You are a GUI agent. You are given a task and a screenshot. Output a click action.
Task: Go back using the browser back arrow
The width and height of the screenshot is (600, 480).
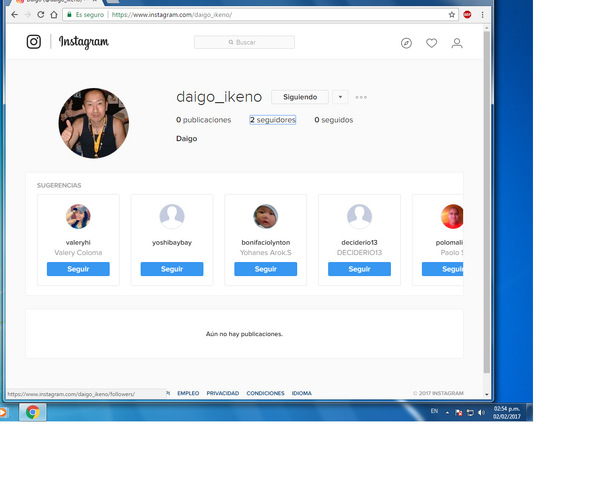(15, 15)
